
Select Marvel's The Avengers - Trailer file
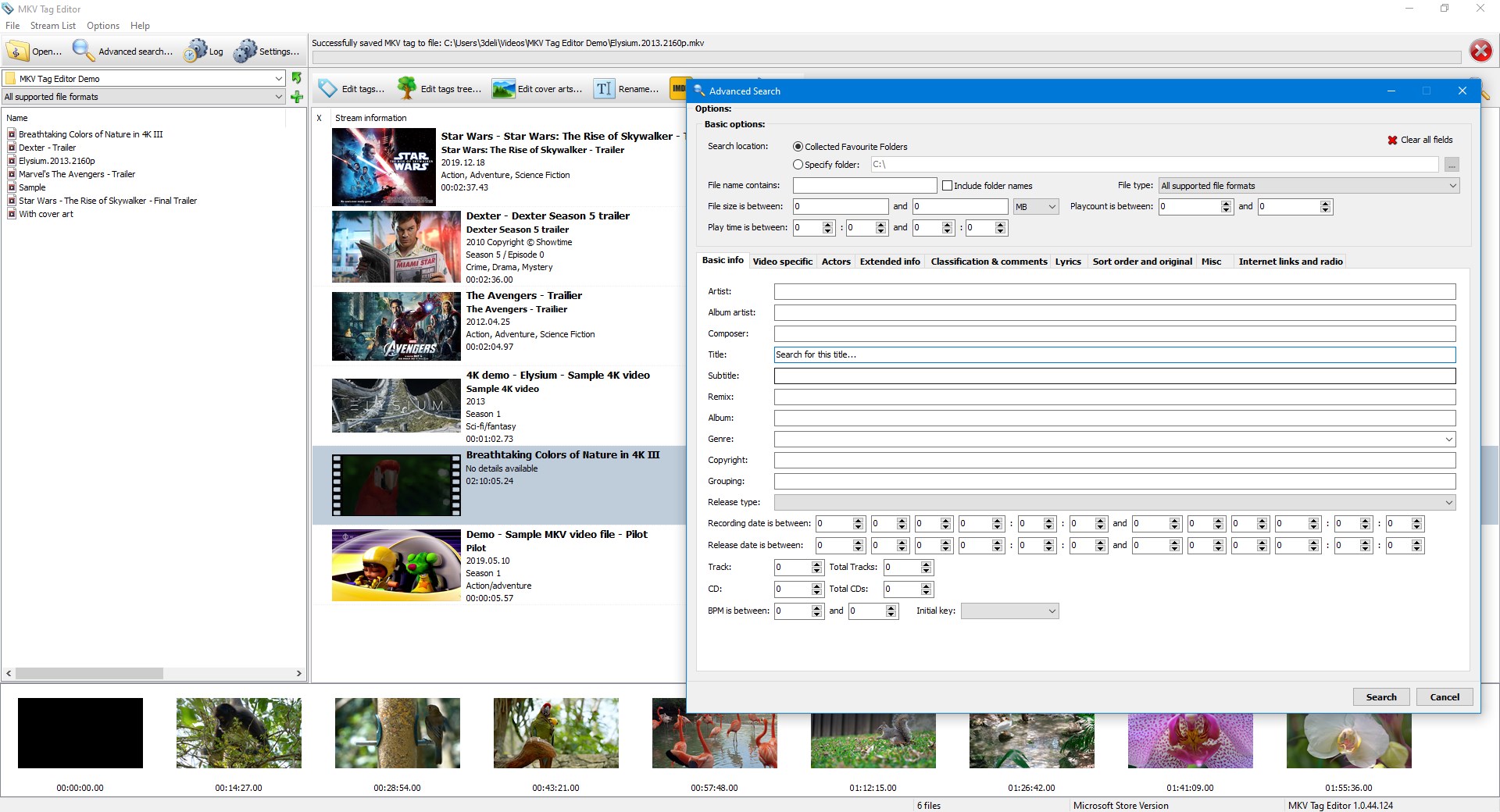pos(77,174)
